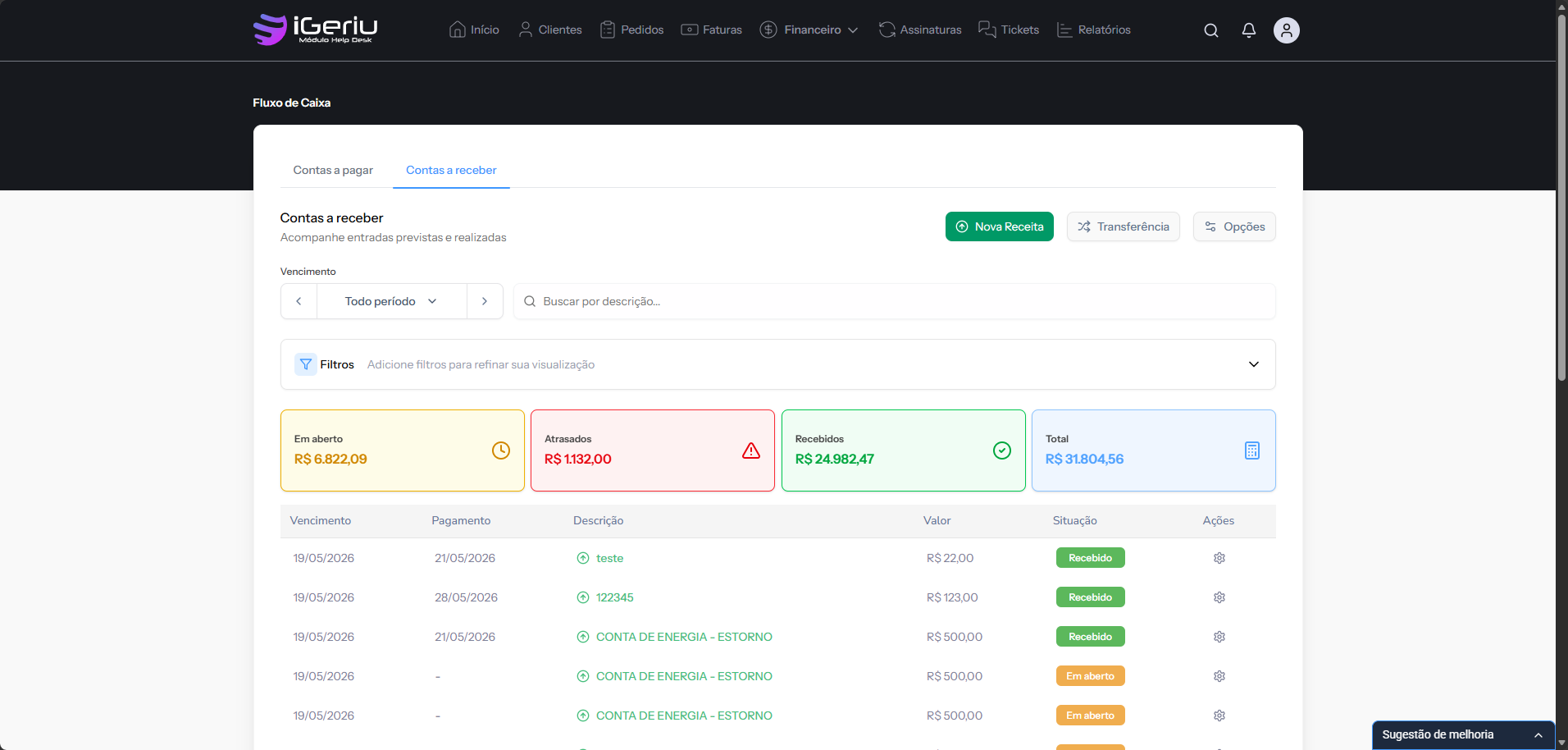1568x750 pixels.
Task: Click the calculator icon in Total card
Action: (1252, 450)
